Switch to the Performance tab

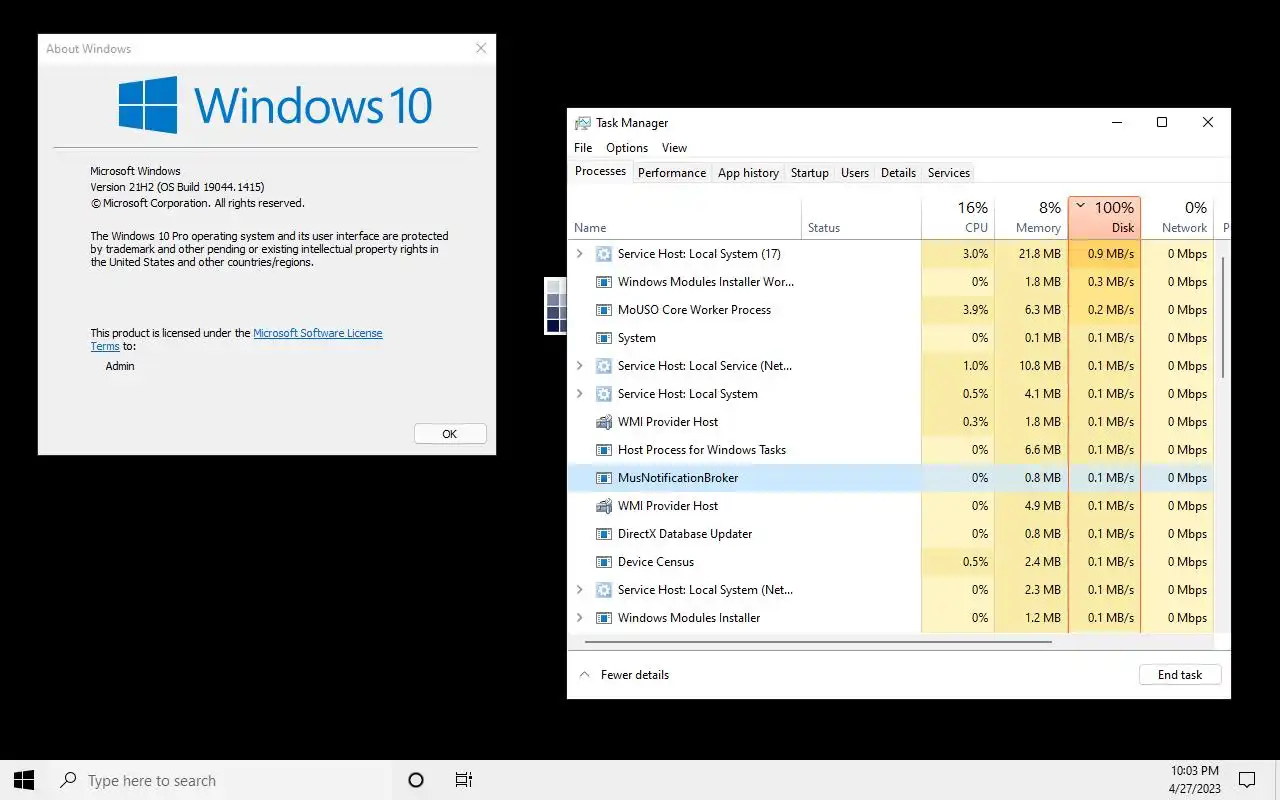pyautogui.click(x=672, y=173)
